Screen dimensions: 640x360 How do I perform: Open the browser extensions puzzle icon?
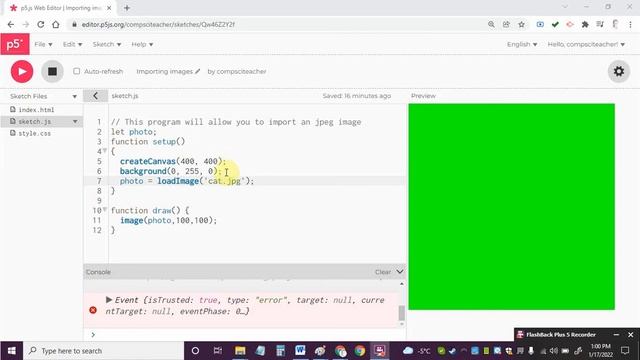[x=585, y=24]
